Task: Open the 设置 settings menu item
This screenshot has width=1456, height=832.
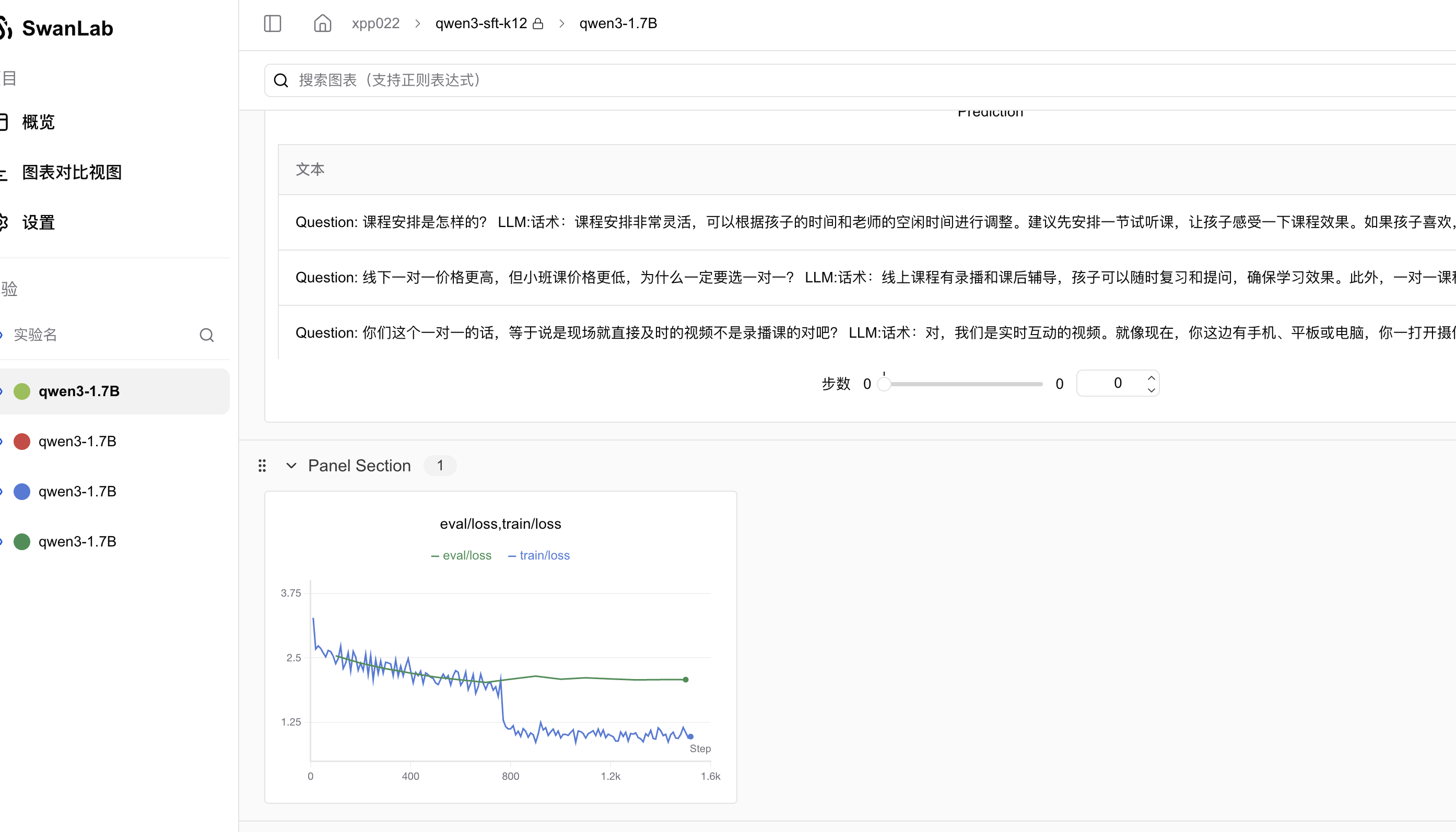Action: (x=38, y=222)
